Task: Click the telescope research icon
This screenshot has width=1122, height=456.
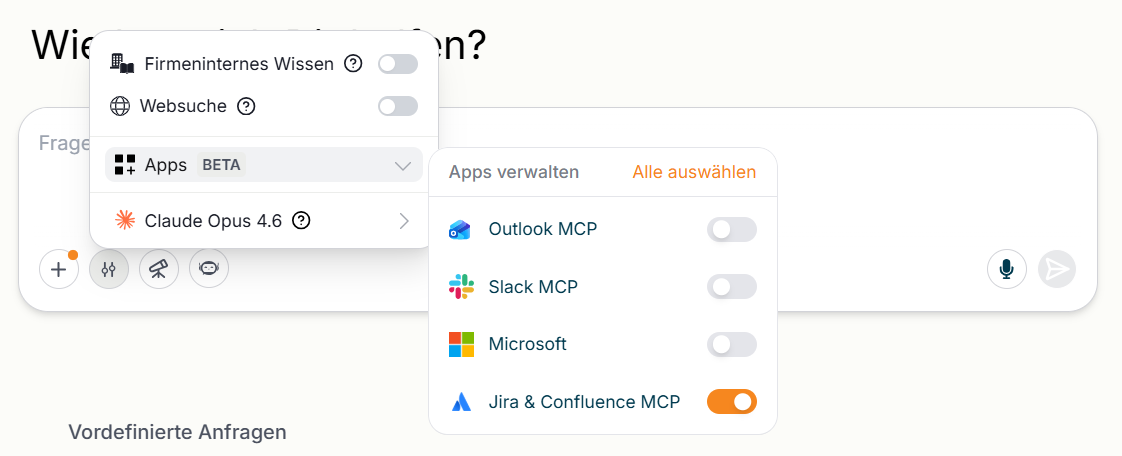Action: tap(159, 269)
